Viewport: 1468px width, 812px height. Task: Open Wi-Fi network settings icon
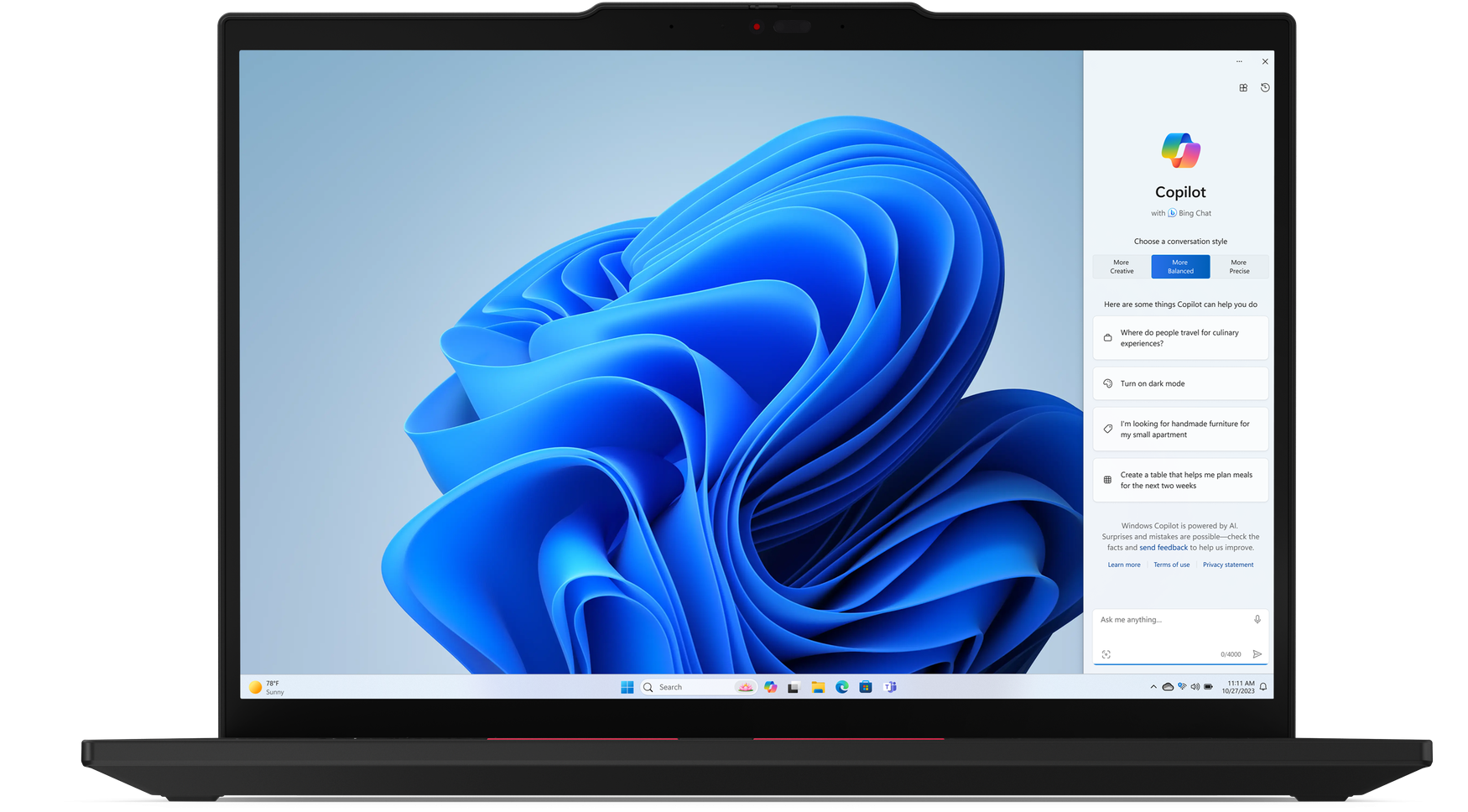click(x=1182, y=687)
